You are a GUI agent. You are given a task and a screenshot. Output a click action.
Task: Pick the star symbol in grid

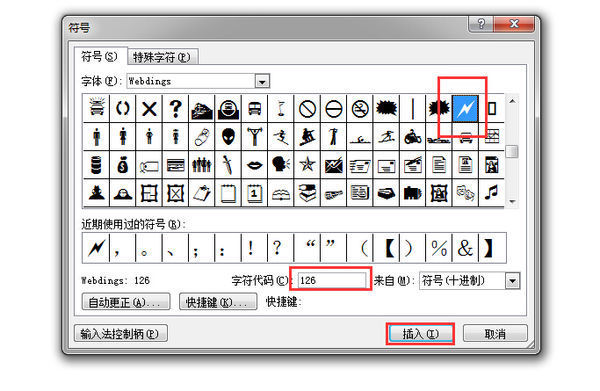pyautogui.click(x=307, y=165)
